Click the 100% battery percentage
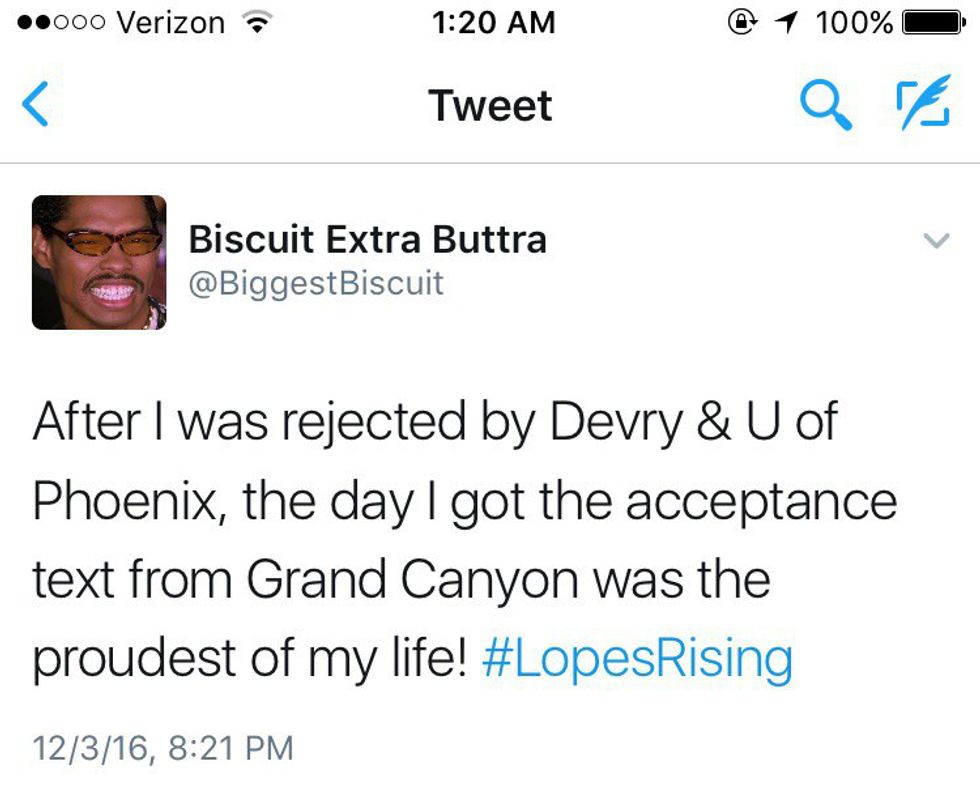980x801 pixels. (854, 22)
